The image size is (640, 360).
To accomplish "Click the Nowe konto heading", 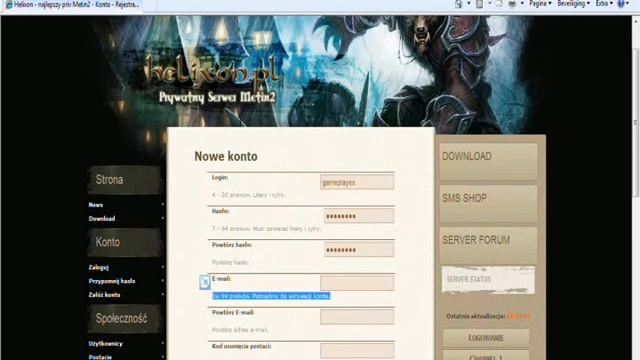I will click(x=226, y=156).
